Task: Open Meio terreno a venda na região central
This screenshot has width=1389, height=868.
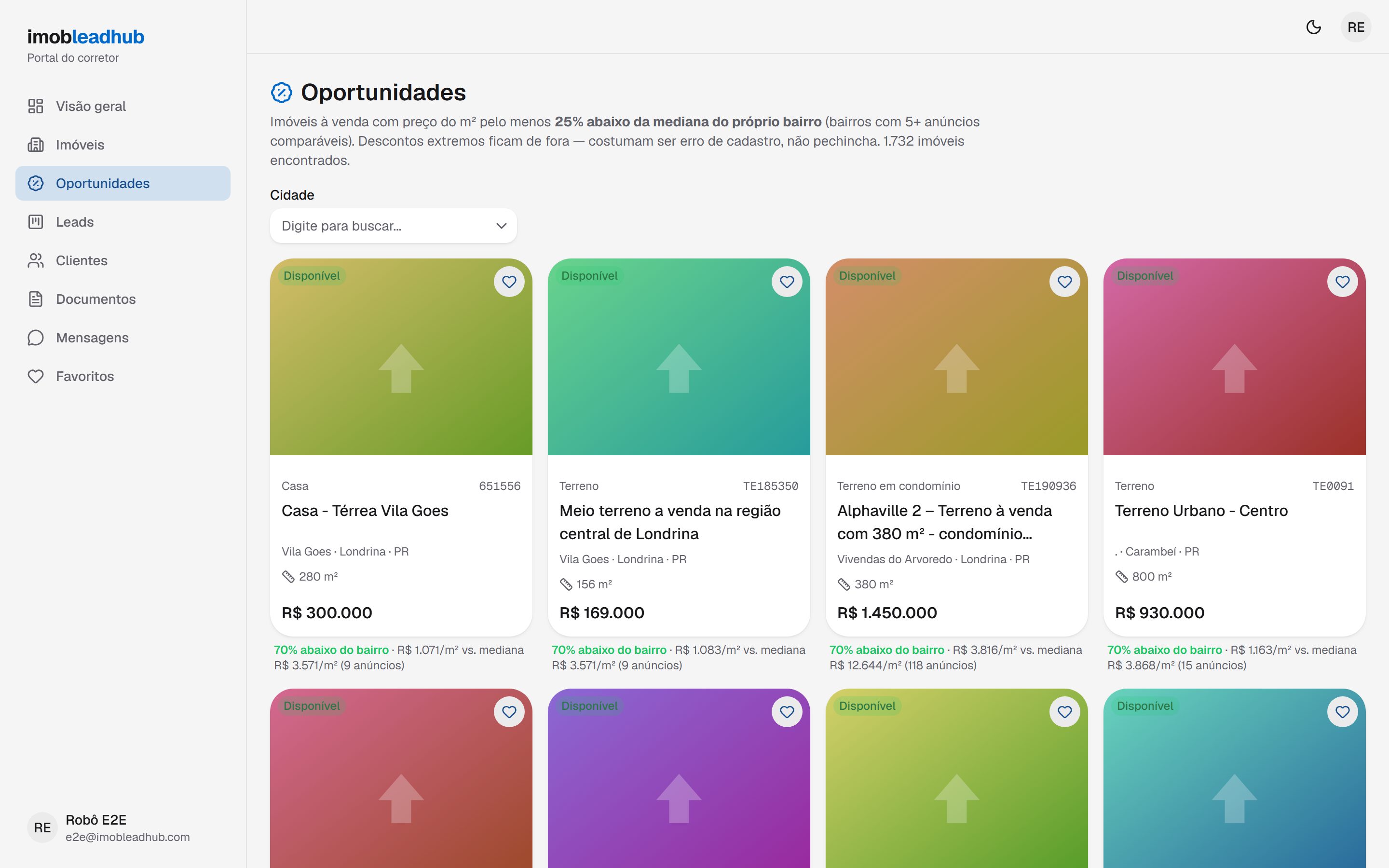Action: (670, 522)
